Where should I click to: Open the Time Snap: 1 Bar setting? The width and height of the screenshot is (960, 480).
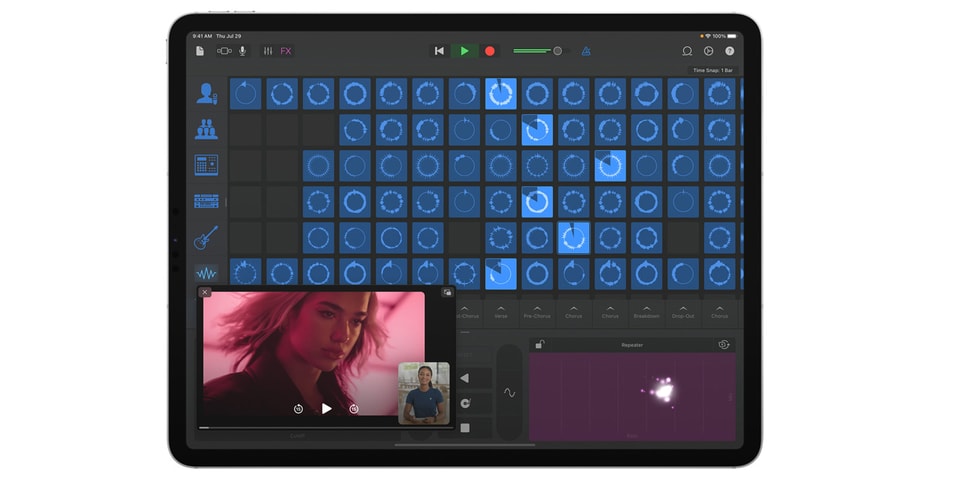click(x=713, y=70)
